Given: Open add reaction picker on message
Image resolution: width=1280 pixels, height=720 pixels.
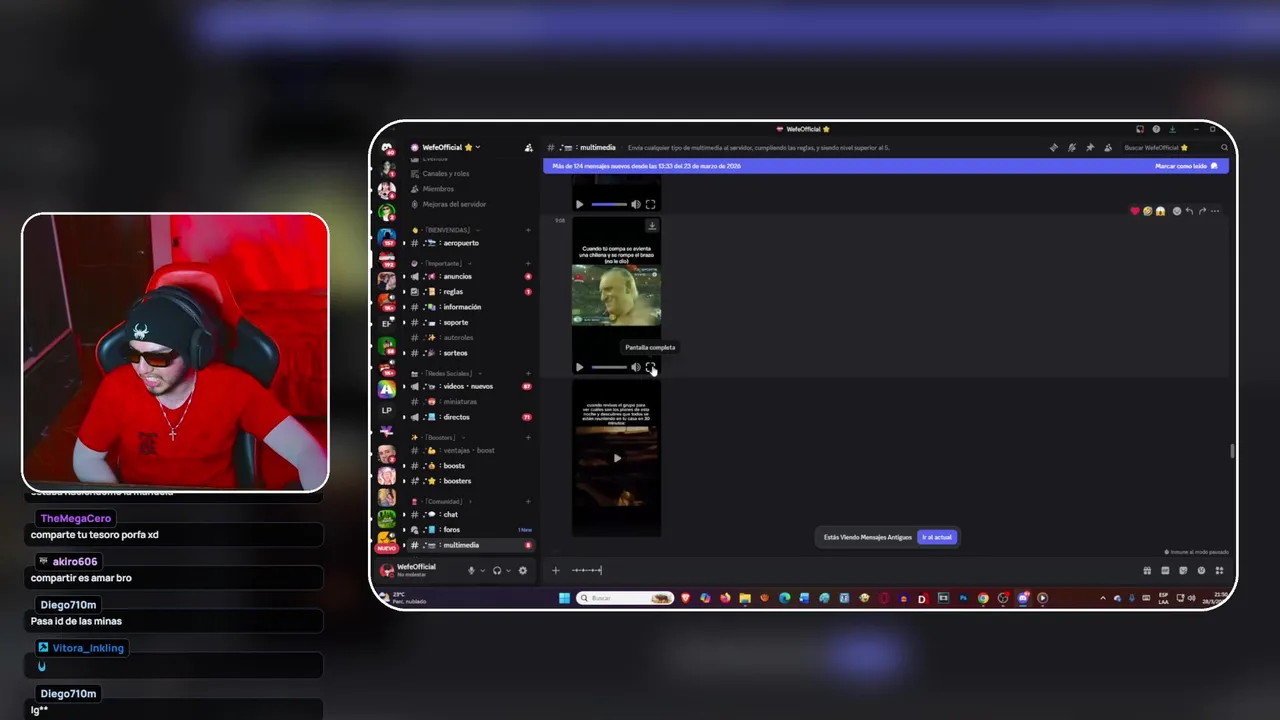Looking at the screenshot, I should pyautogui.click(x=1177, y=211).
